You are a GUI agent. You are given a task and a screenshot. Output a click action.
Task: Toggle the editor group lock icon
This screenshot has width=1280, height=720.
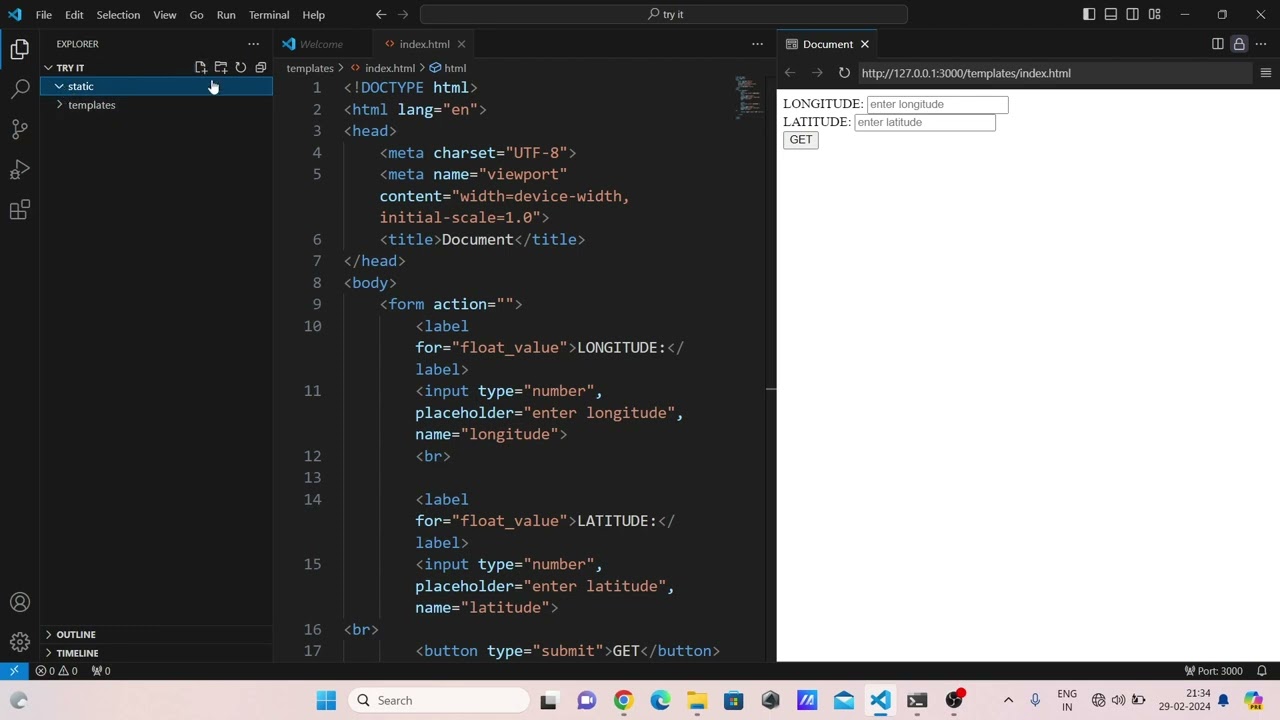[x=1239, y=44]
